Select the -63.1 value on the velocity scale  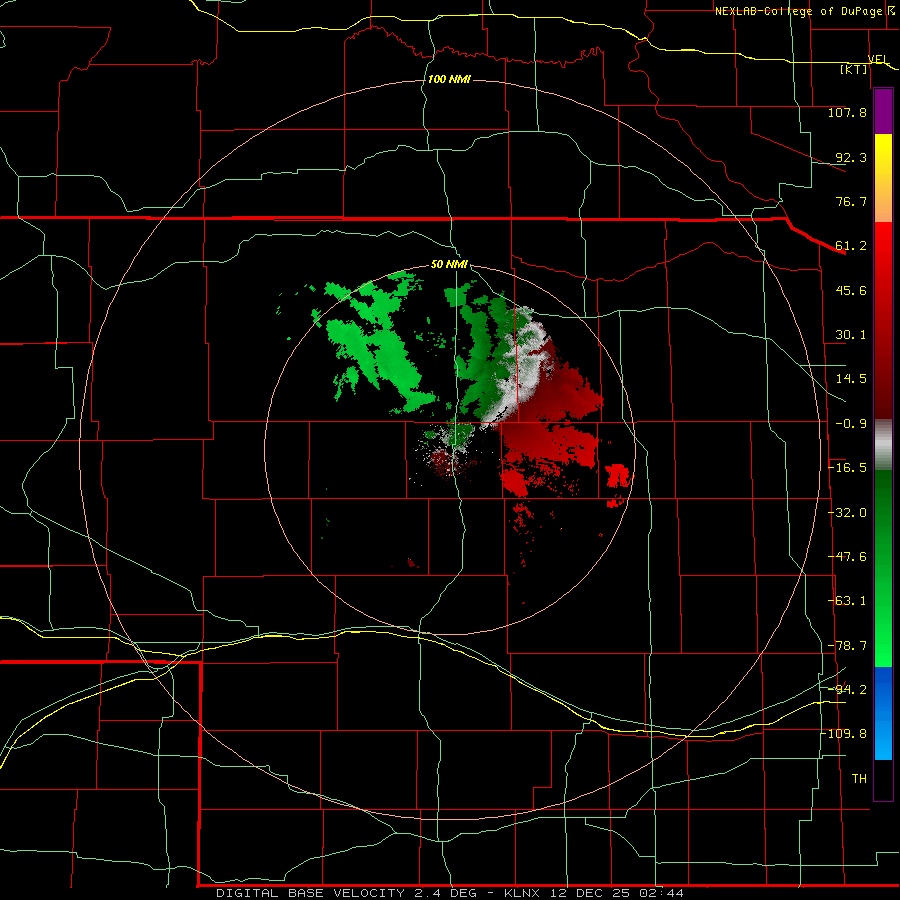[x=847, y=601]
